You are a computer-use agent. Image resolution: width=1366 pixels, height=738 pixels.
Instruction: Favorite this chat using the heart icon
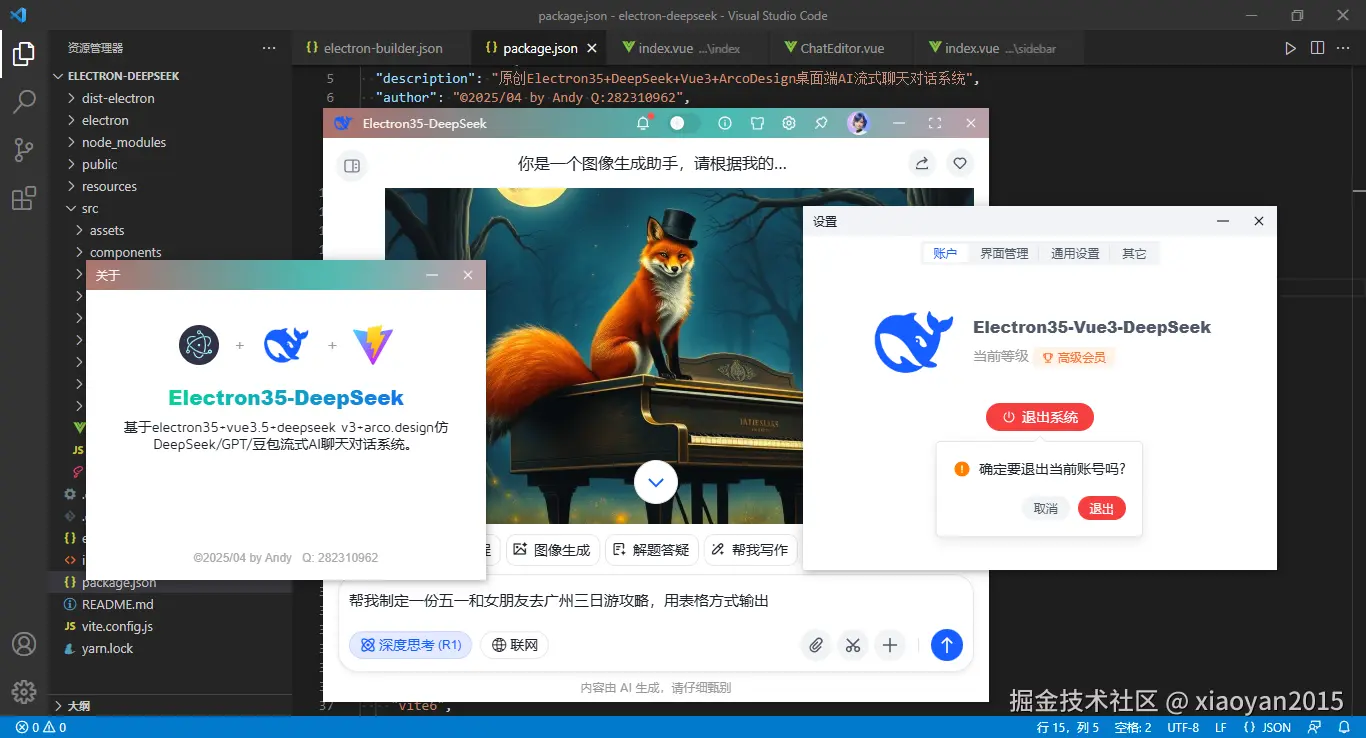(959, 163)
